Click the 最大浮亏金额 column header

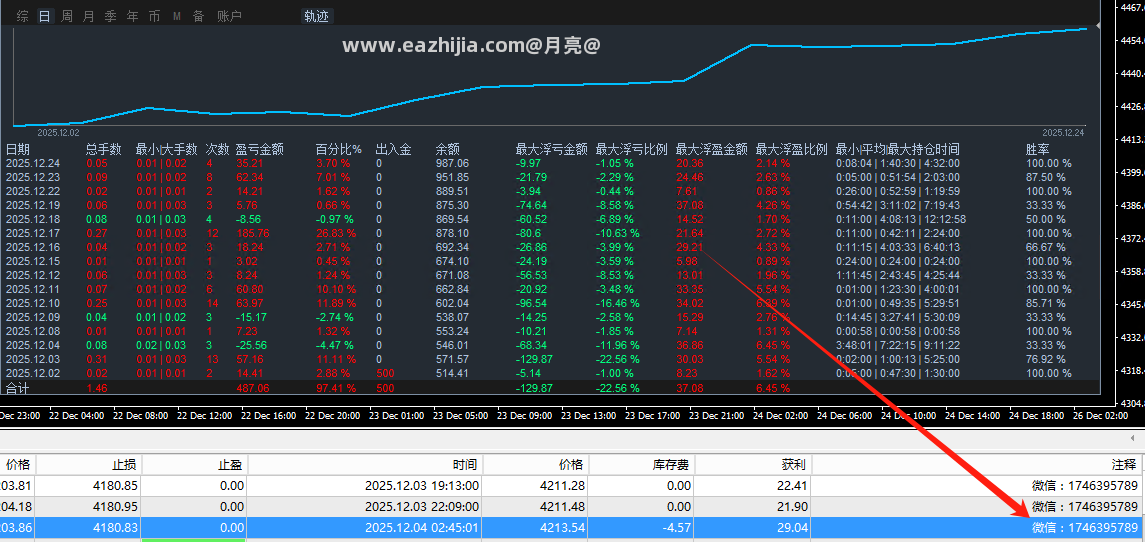click(x=551, y=150)
